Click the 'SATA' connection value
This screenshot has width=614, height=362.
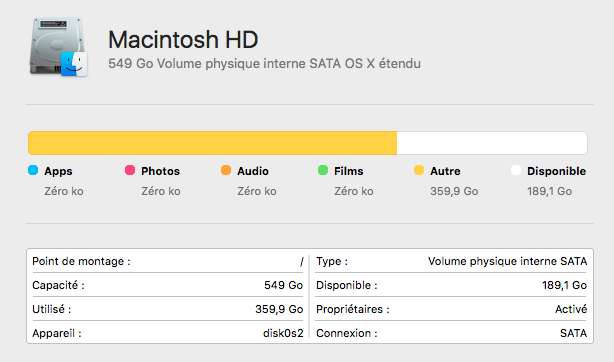click(x=573, y=333)
